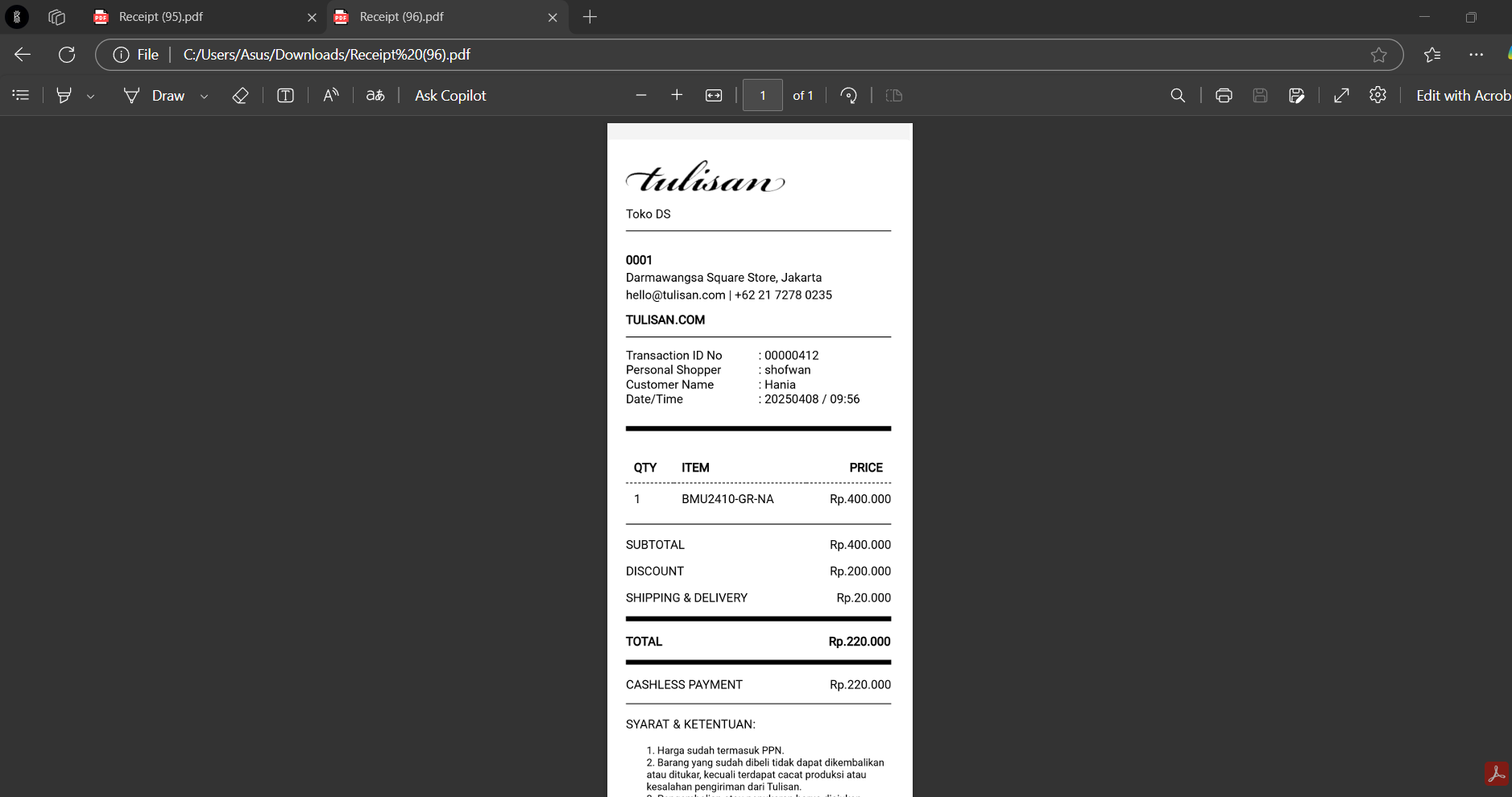Save the PDF file

pyautogui.click(x=1260, y=95)
